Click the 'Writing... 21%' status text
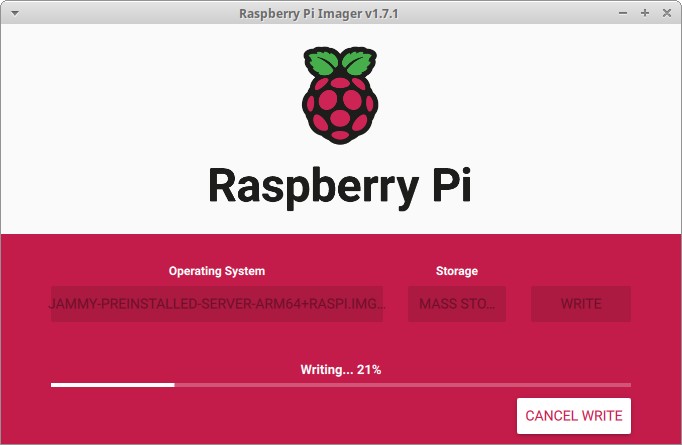 coord(340,369)
